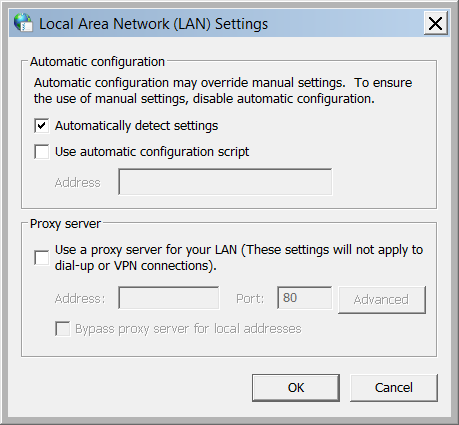Click the Port label beside the 80 field
Screen dimensions: 459x425
[x=250, y=298]
